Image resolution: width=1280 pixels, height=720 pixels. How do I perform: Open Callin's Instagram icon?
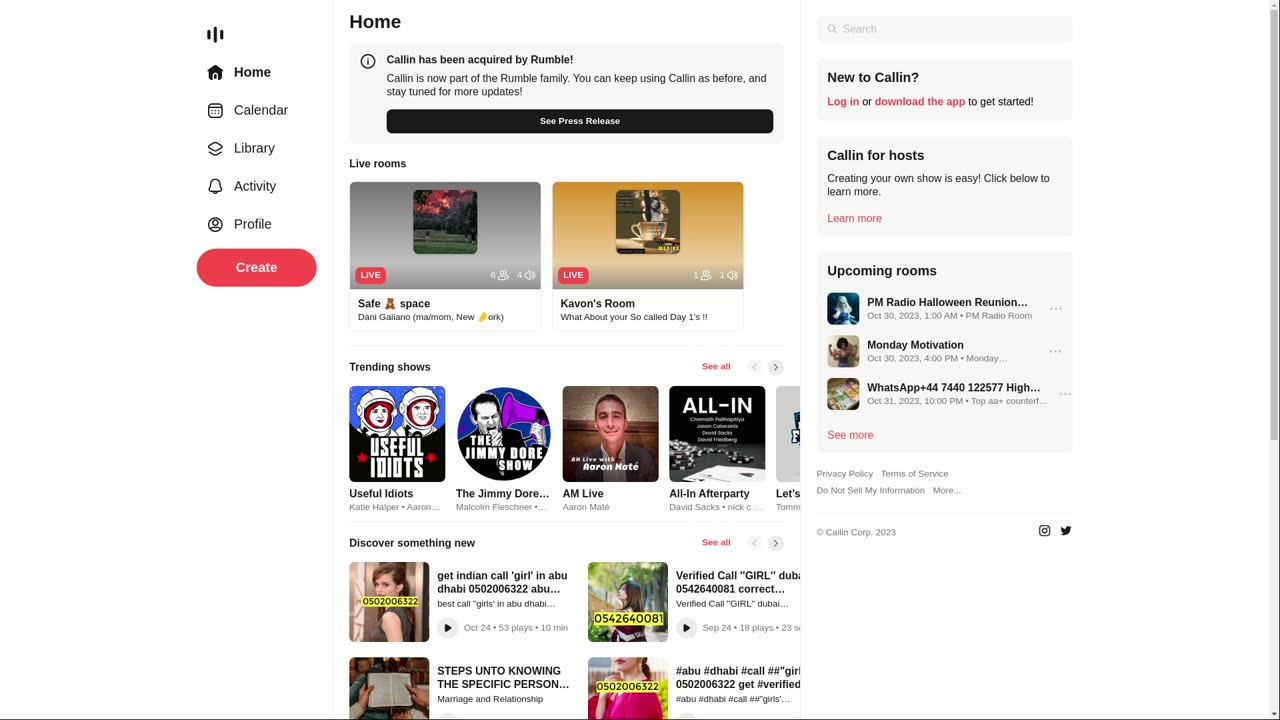click(x=1045, y=531)
